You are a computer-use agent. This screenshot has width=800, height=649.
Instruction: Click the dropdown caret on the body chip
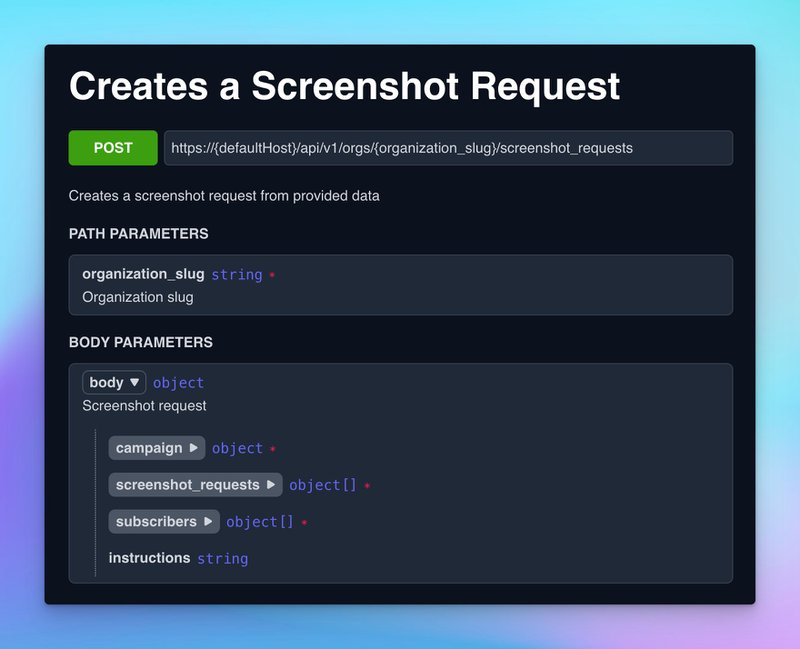[133, 381]
